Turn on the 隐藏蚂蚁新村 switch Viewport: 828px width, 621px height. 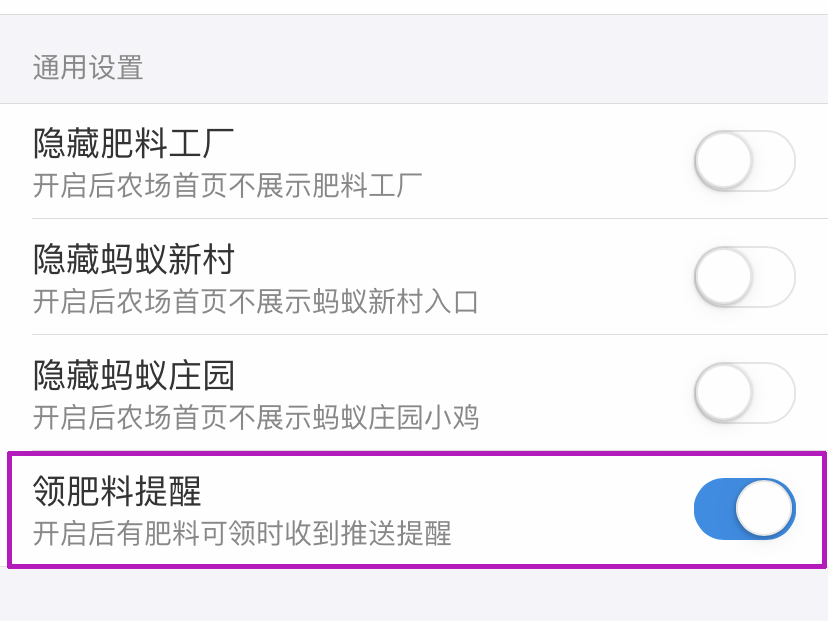[x=744, y=277]
